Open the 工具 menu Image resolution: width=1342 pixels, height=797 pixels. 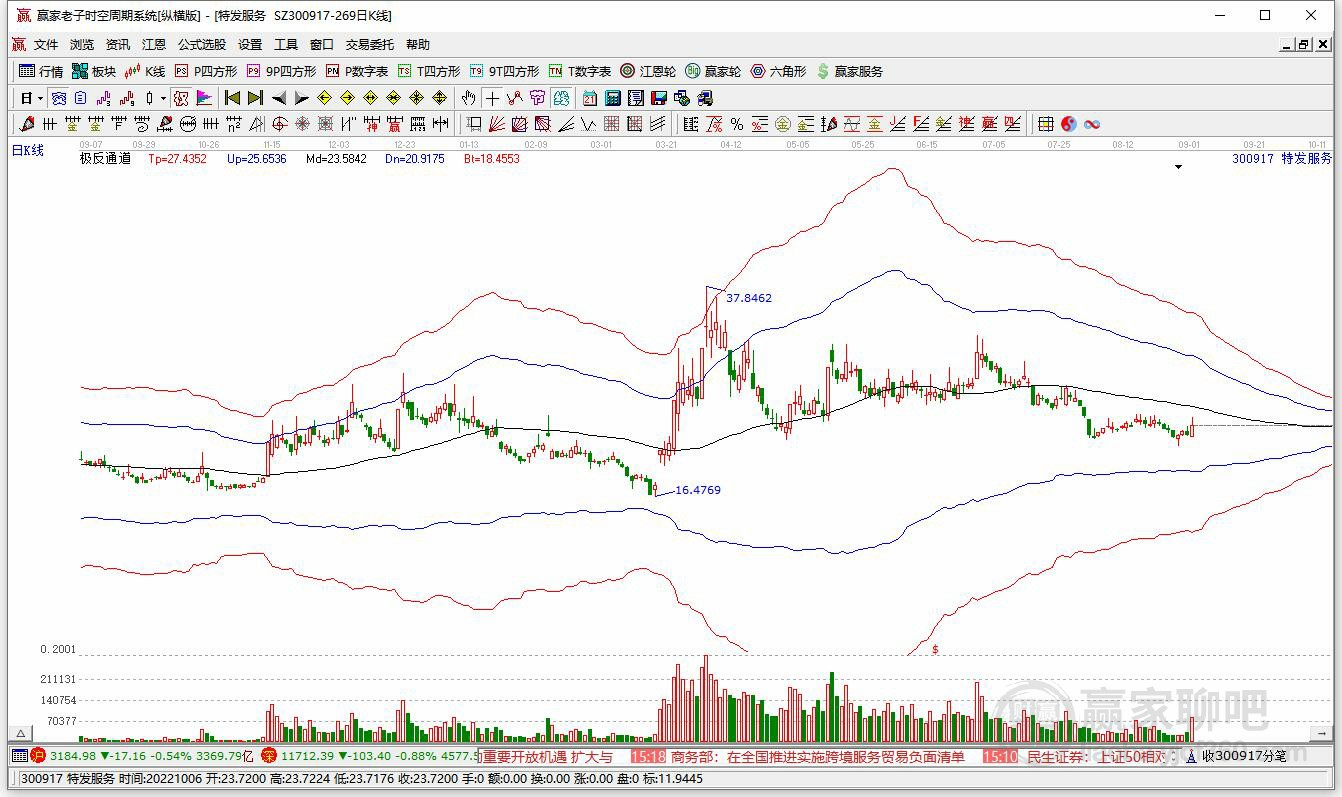pos(286,44)
